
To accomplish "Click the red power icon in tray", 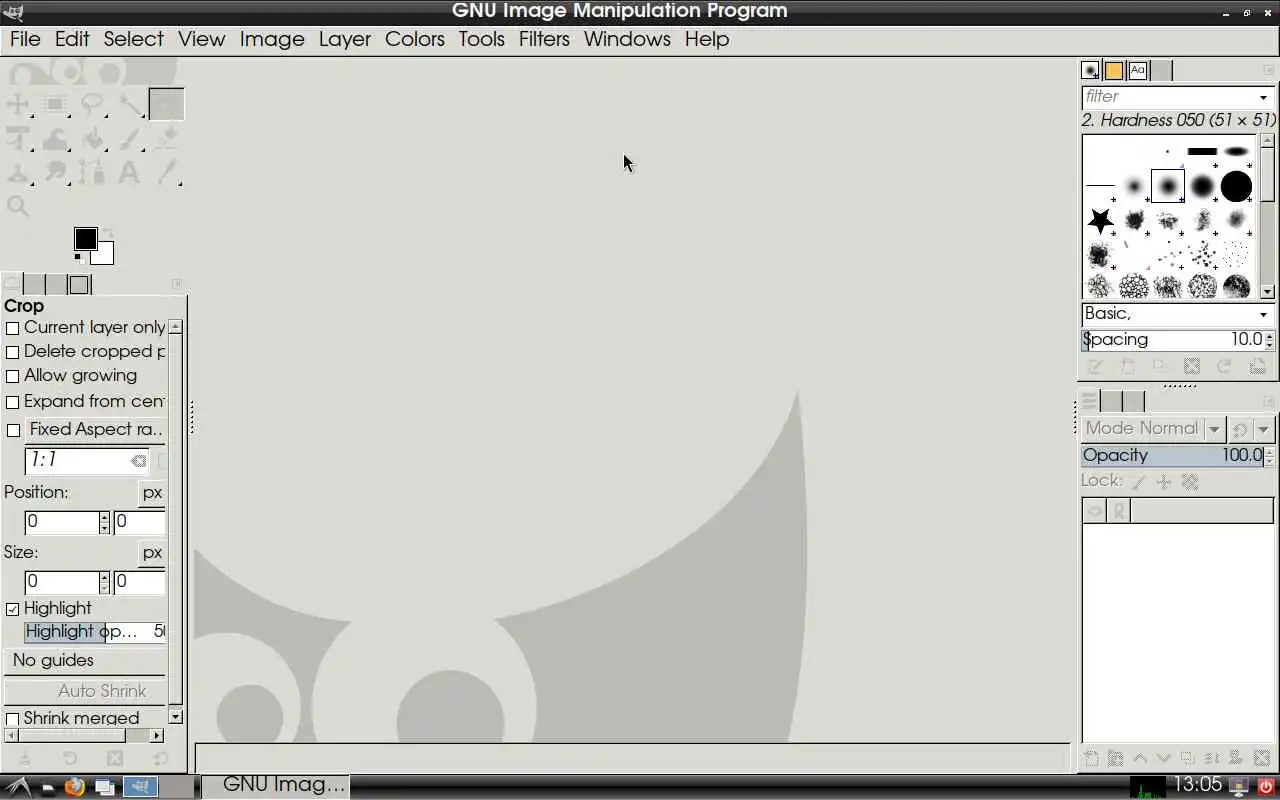I will [x=1266, y=786].
